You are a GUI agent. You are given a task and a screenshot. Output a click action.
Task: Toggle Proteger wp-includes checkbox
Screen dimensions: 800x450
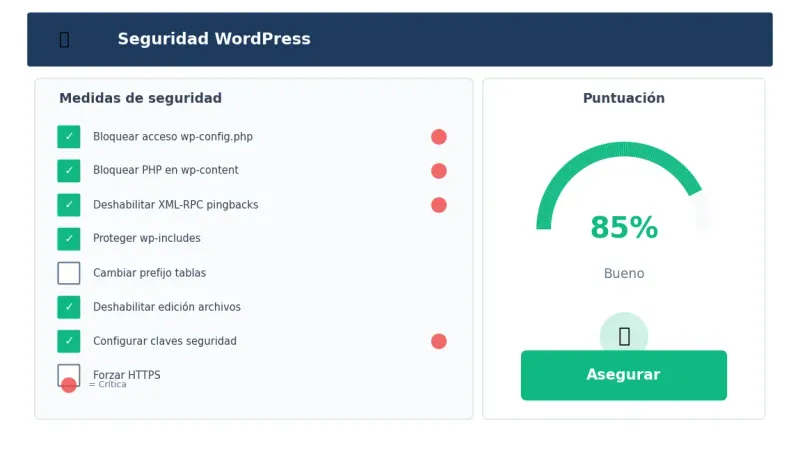click(68, 239)
